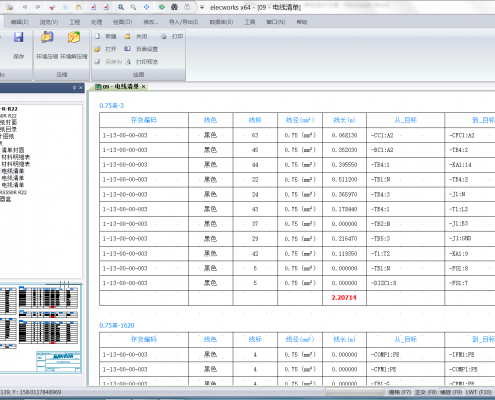Close the 09 - 电线清单 document tab
Image resolution: width=495 pixels, height=400 pixels.
click(x=143, y=87)
